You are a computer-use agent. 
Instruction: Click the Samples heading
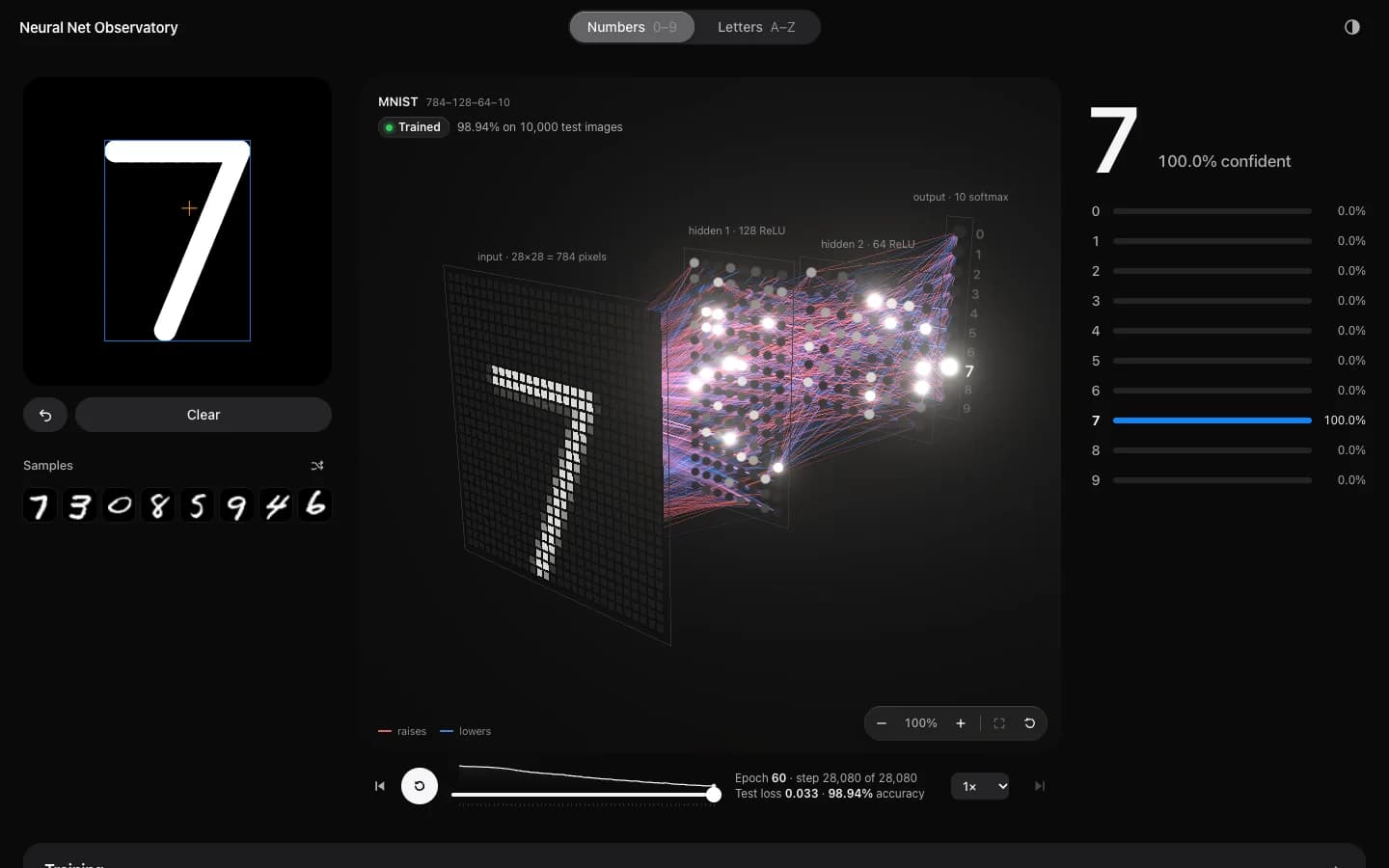click(x=48, y=465)
